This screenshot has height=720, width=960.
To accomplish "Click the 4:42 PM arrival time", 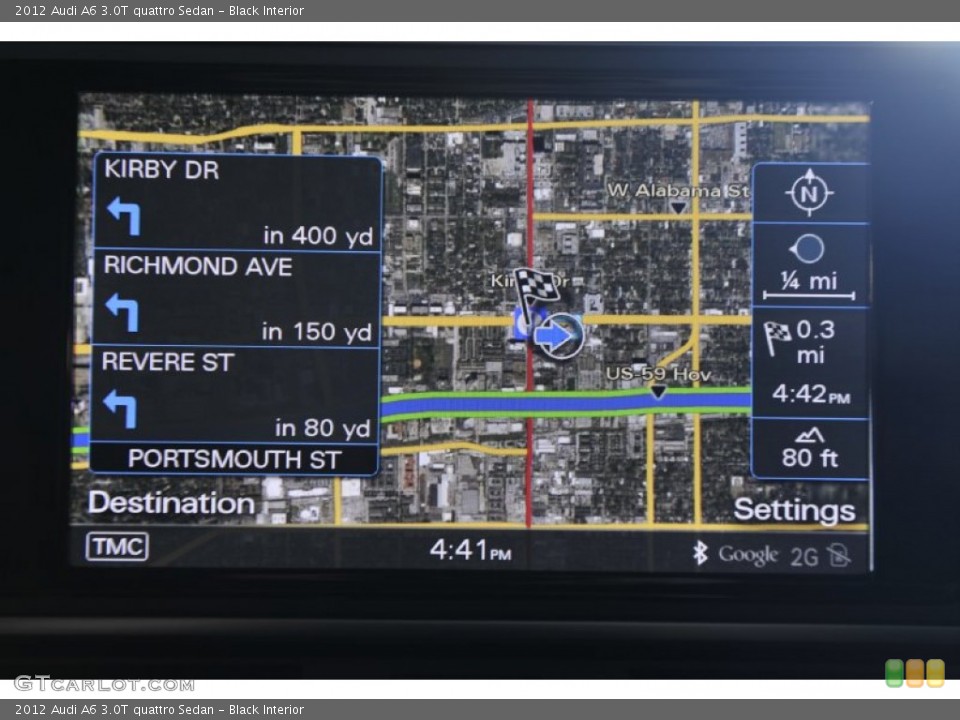I will (x=811, y=394).
